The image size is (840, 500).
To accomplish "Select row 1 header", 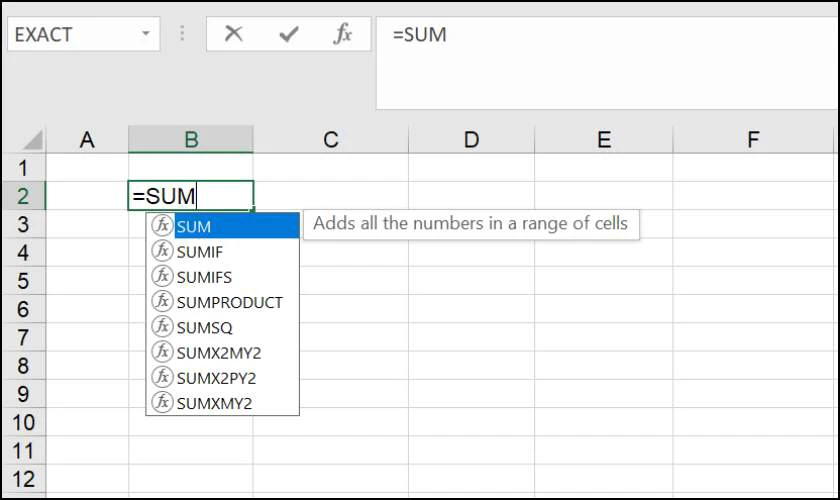I will point(23,168).
